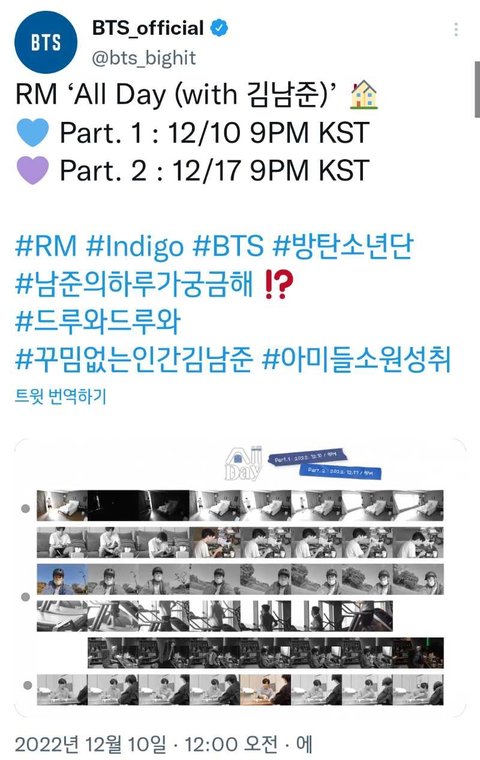Screen dimensions: 480x760
Task: Click the purple heart beside Part. 2
Action: coord(32,170)
